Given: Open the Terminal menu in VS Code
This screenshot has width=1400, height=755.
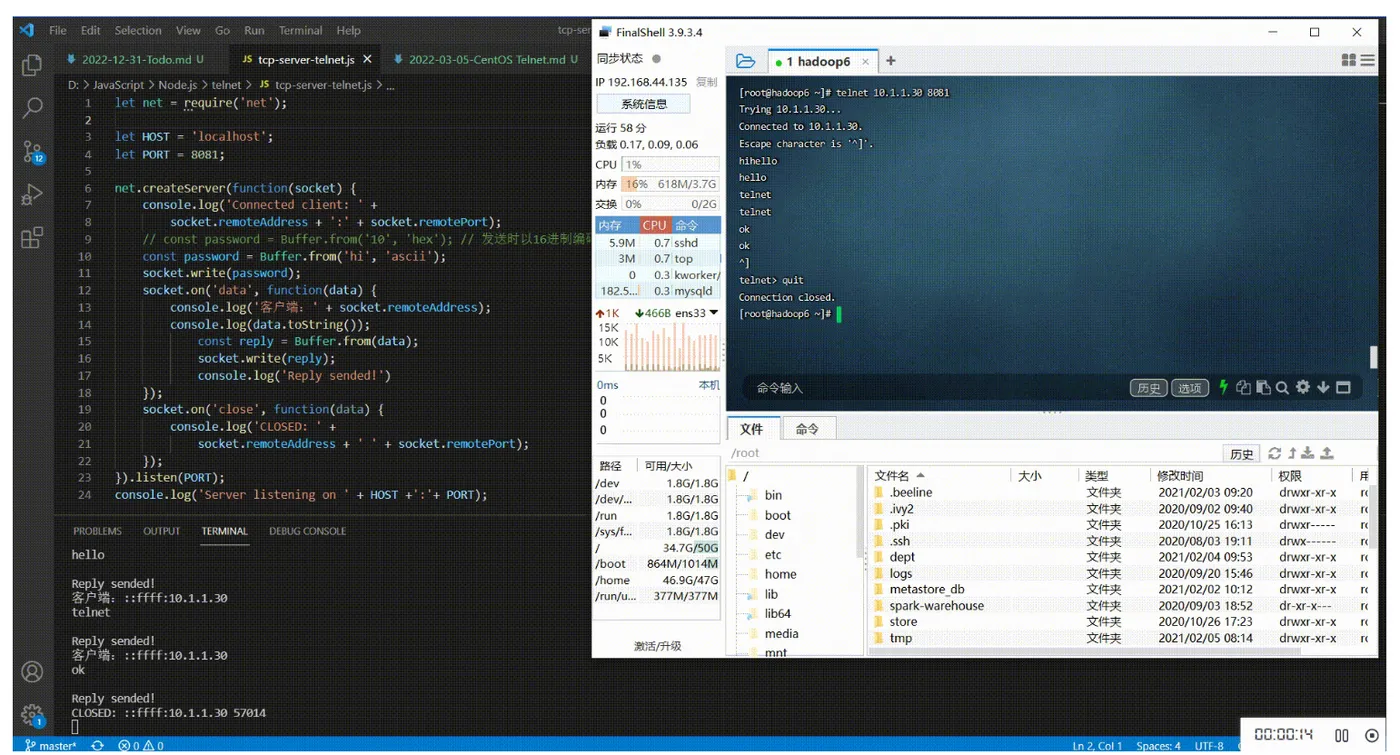Looking at the screenshot, I should [x=300, y=30].
